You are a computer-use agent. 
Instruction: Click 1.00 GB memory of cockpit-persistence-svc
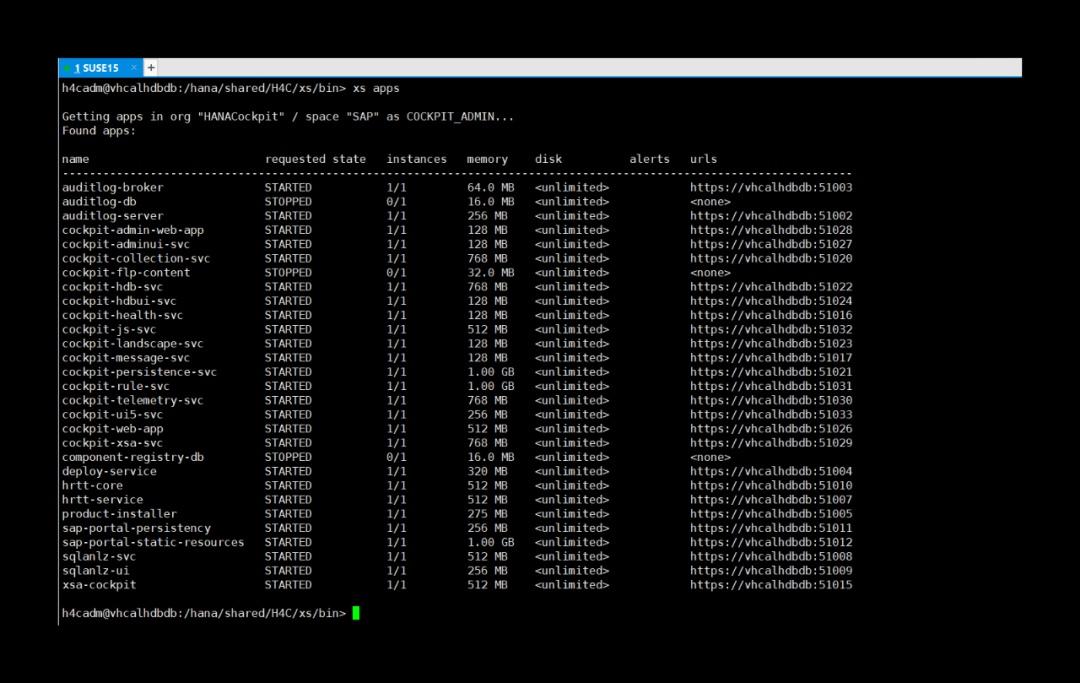[490, 372]
